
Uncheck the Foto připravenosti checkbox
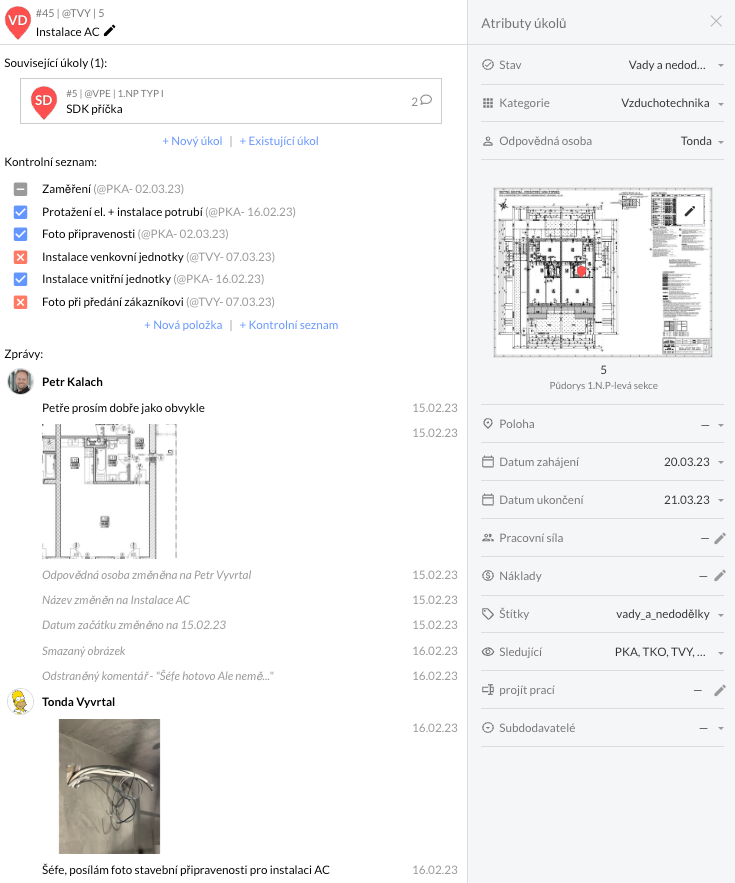[20, 234]
